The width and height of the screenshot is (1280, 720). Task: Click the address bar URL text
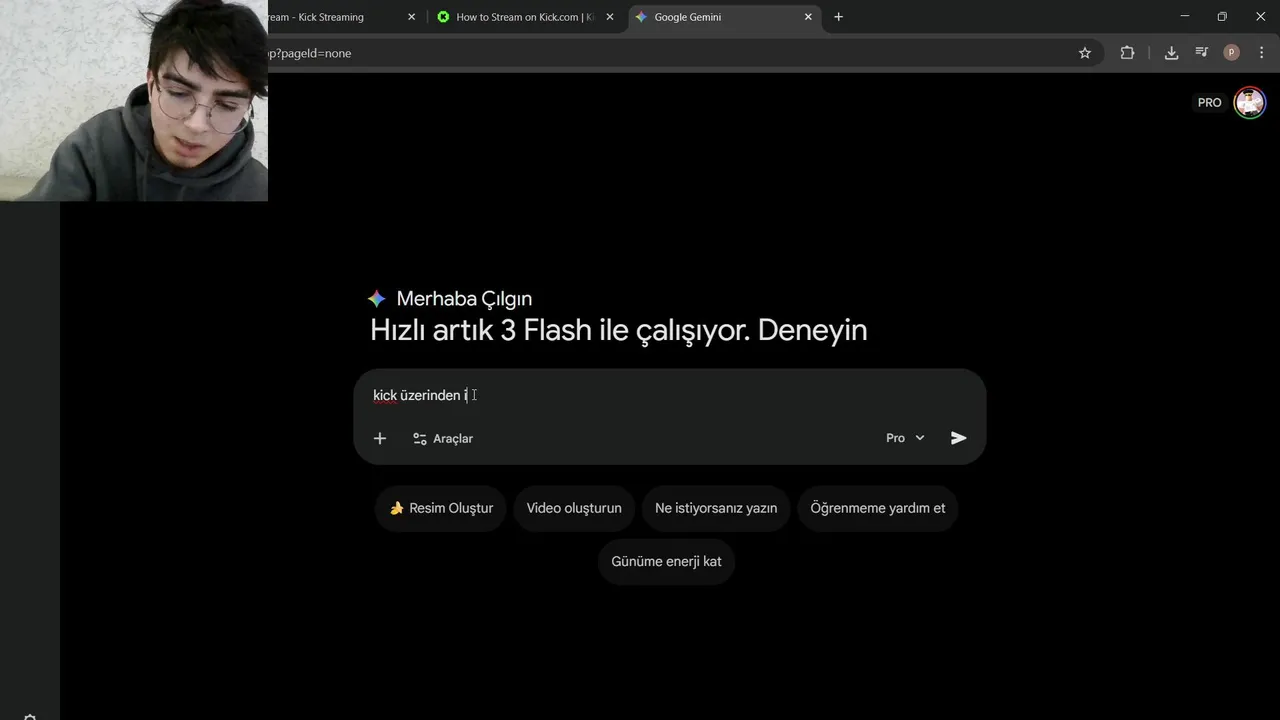[310, 53]
